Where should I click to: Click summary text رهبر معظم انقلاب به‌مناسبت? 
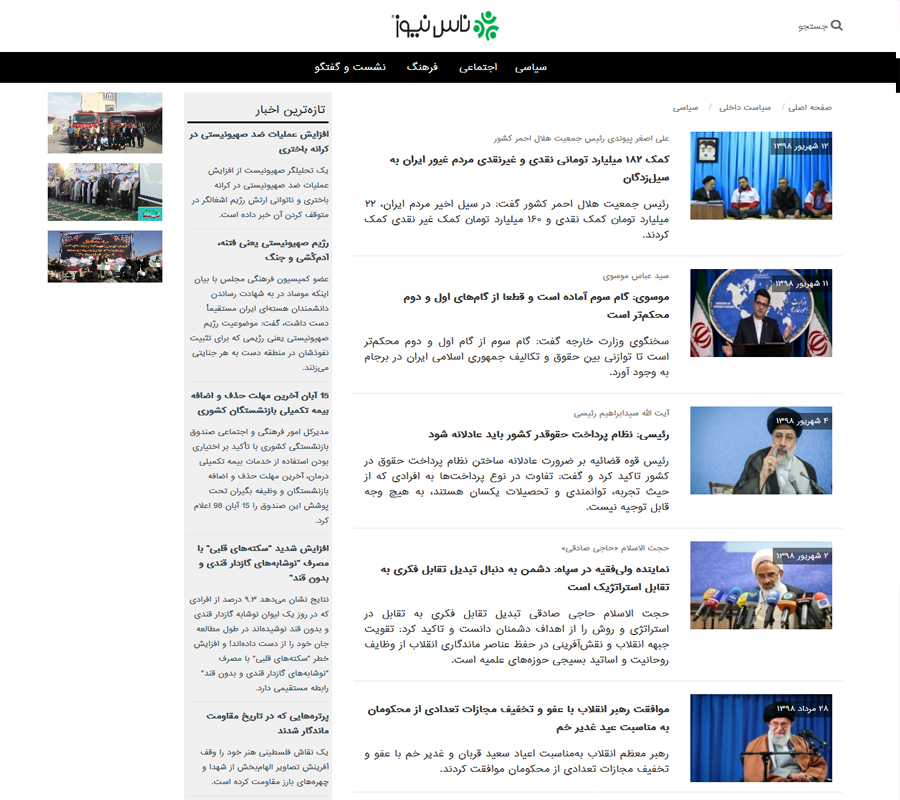tap(517, 761)
